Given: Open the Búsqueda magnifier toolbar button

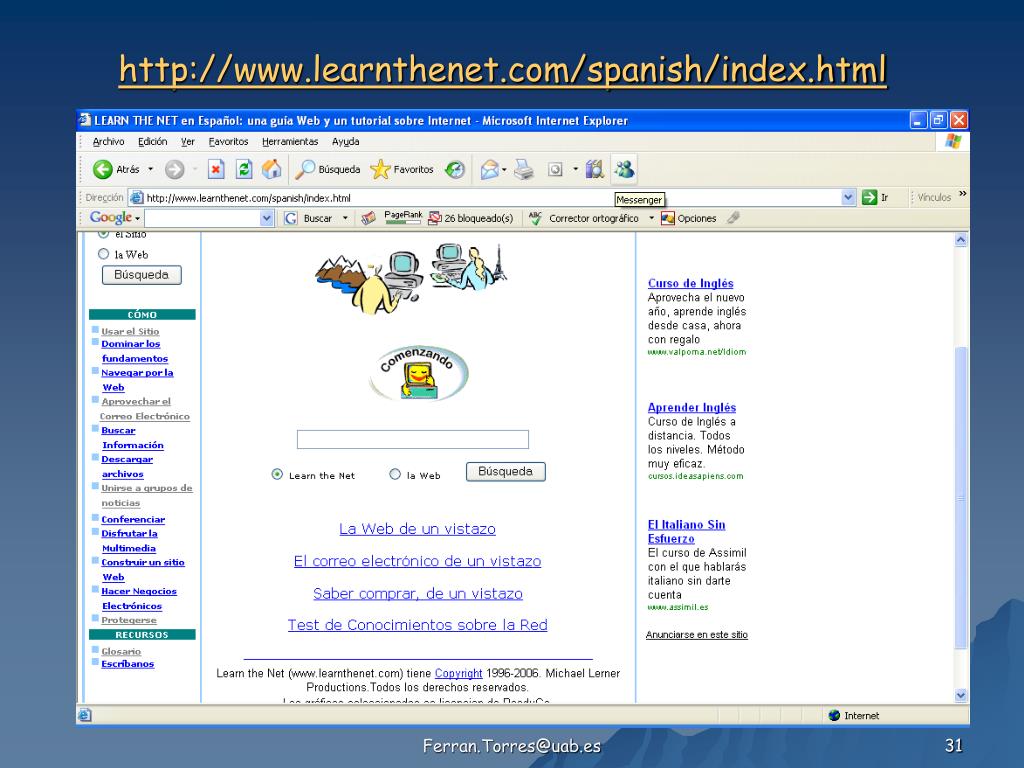Looking at the screenshot, I should pos(327,170).
